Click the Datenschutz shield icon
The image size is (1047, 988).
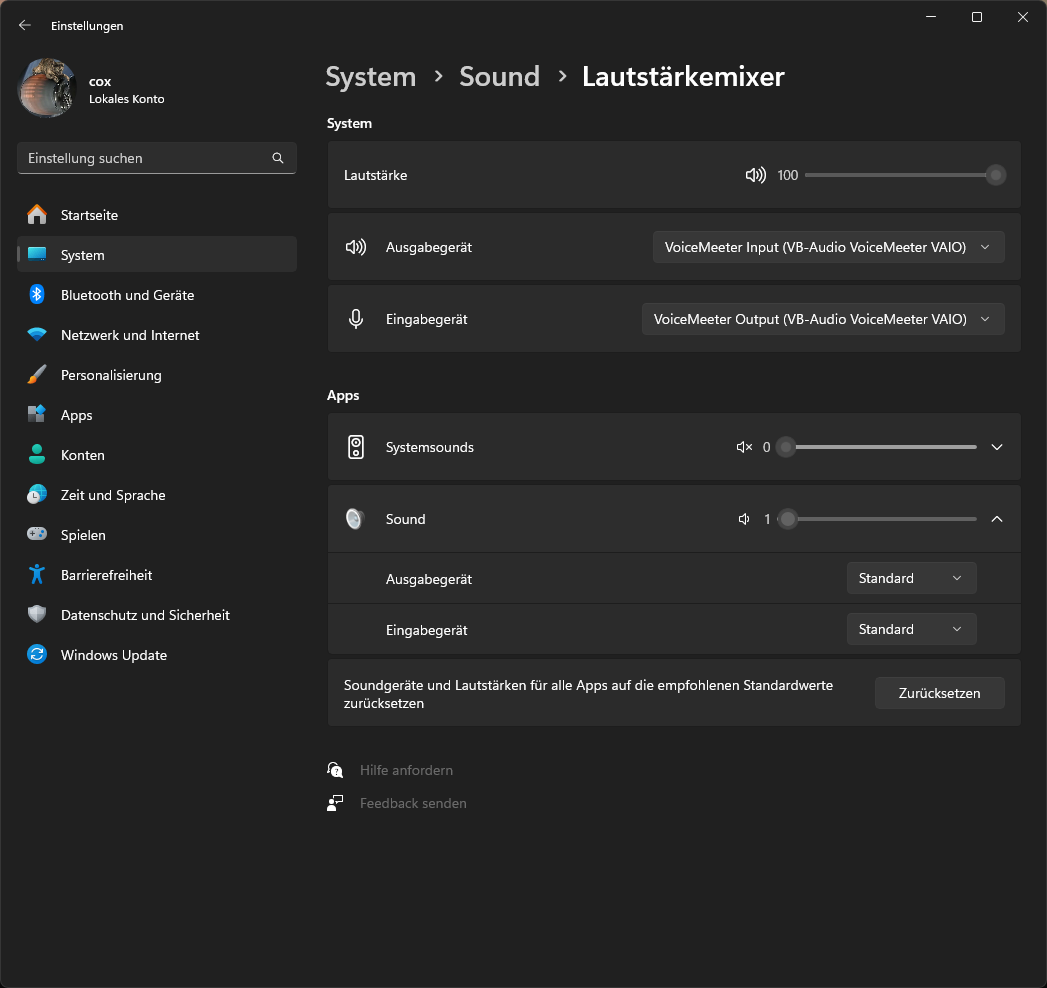click(37, 614)
